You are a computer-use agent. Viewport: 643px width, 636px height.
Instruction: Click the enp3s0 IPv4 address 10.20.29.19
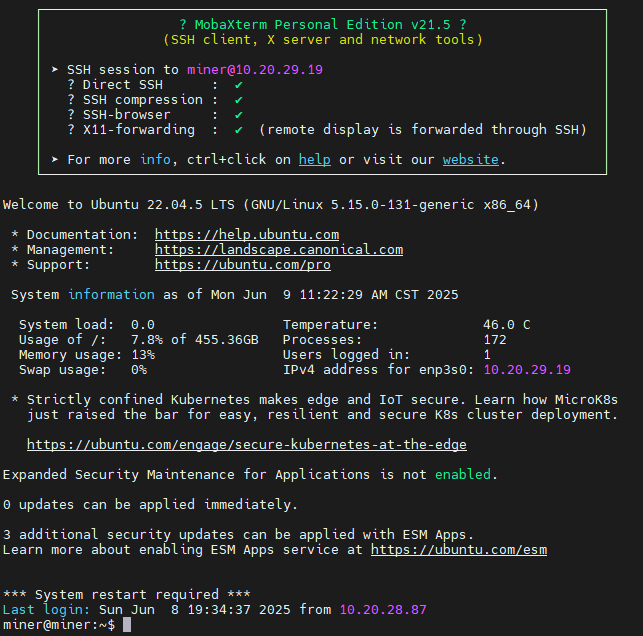[x=527, y=370]
